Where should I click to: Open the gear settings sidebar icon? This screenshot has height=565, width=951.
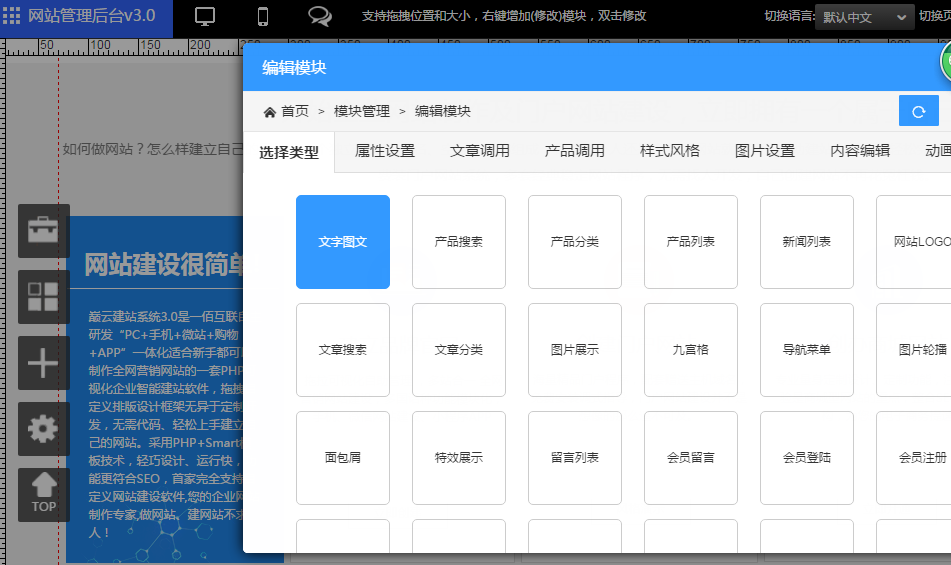pos(44,429)
